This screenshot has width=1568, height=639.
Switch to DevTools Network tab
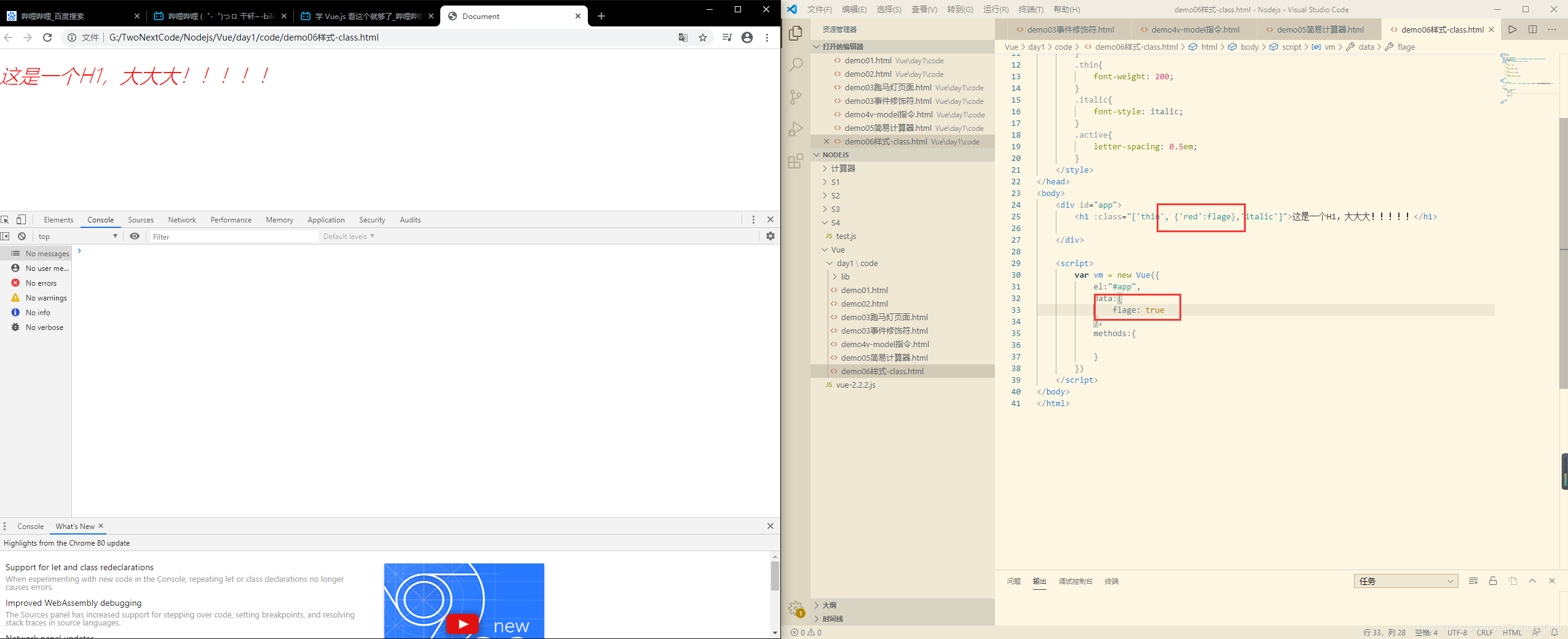182,220
